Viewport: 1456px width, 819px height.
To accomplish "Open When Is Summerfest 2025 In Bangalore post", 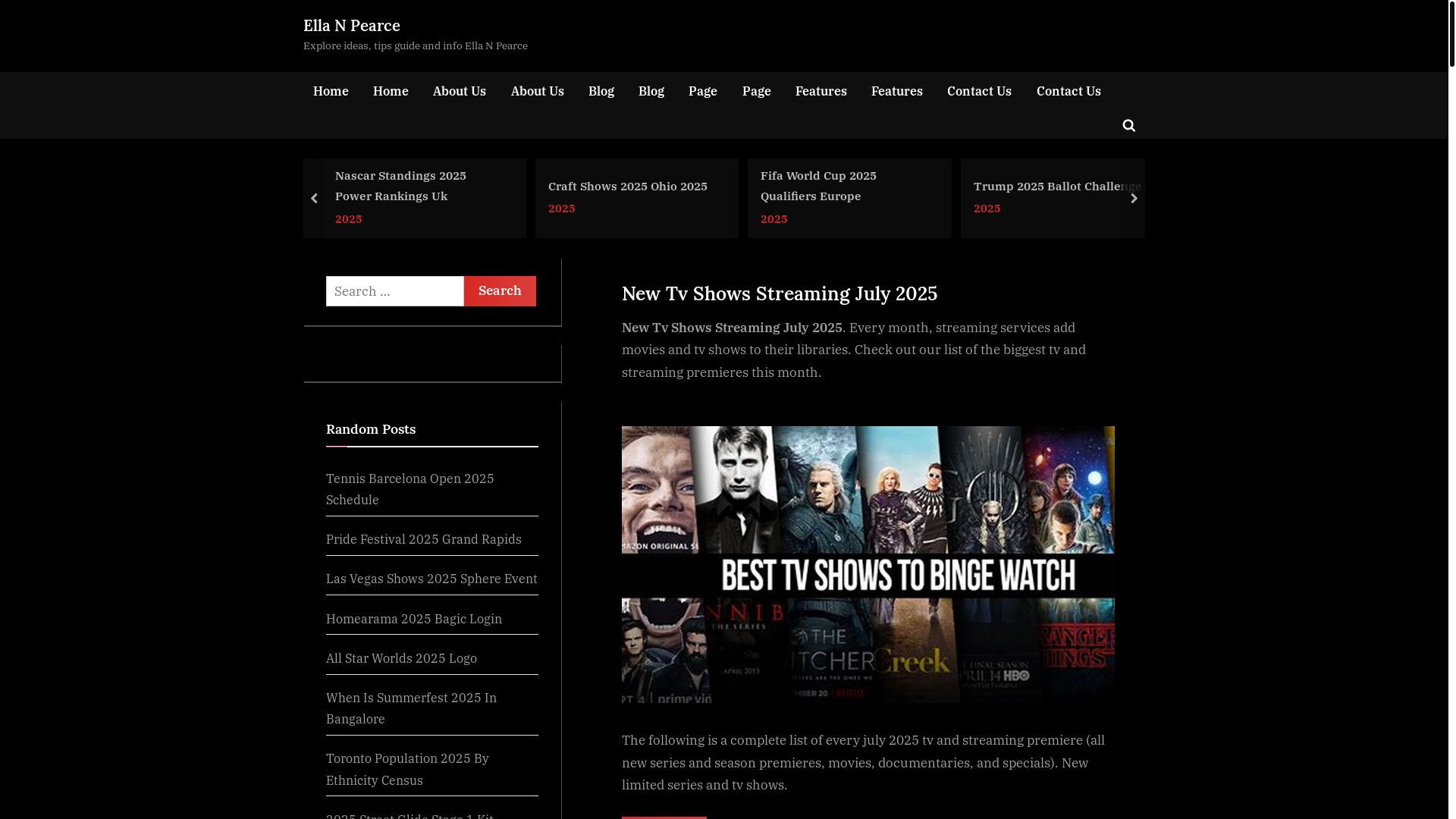I will pyautogui.click(x=411, y=708).
